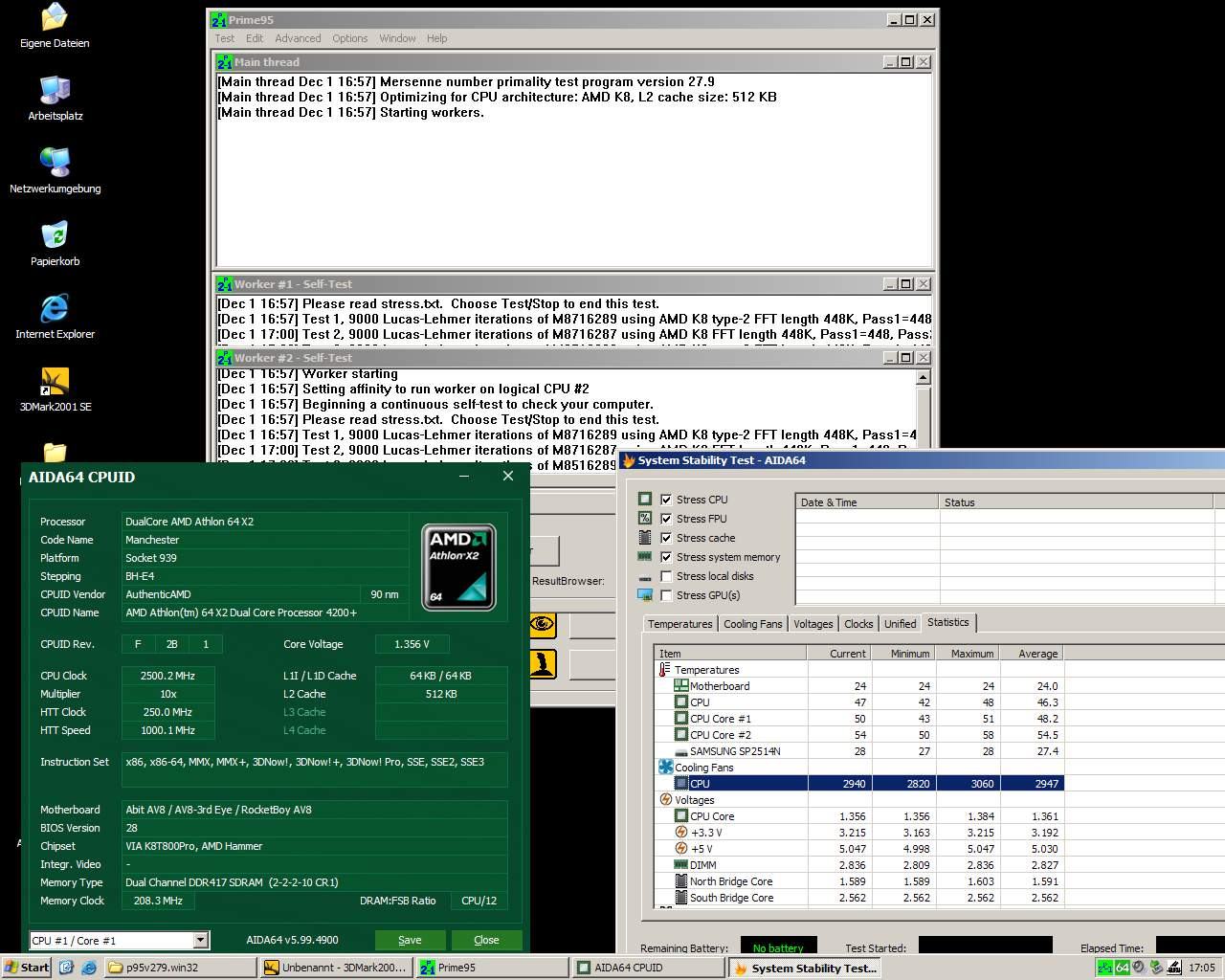
Task: Click the Stress cache chip icon
Action: point(645,538)
